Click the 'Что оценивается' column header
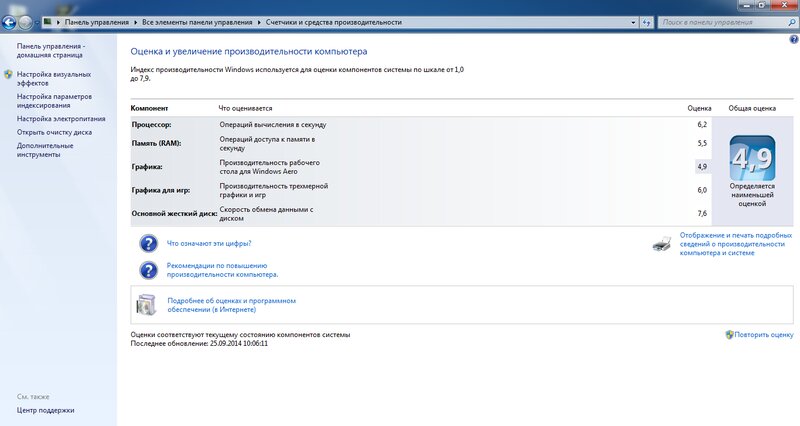Image resolution: width=800 pixels, height=426 pixels. click(245, 108)
